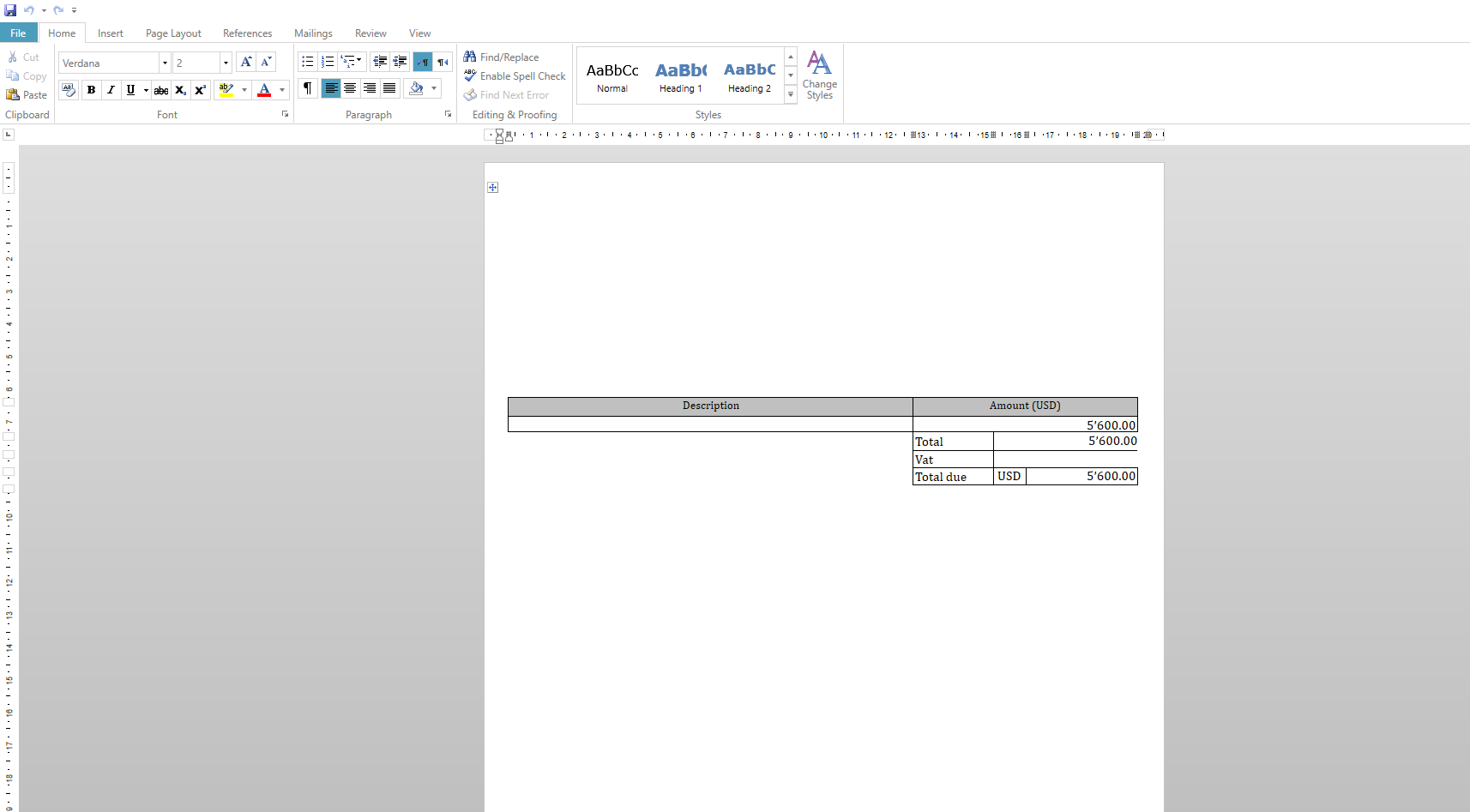Click the Description header cell
The width and height of the screenshot is (1470, 812).
[x=710, y=406]
